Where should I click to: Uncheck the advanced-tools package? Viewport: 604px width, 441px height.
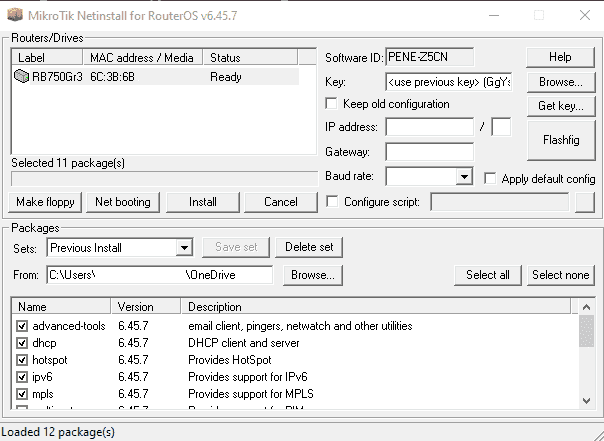pos(23,326)
